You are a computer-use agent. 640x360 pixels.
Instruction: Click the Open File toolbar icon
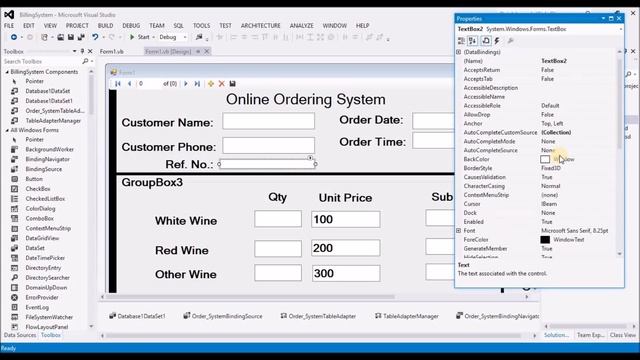pyautogui.click(x=60, y=37)
